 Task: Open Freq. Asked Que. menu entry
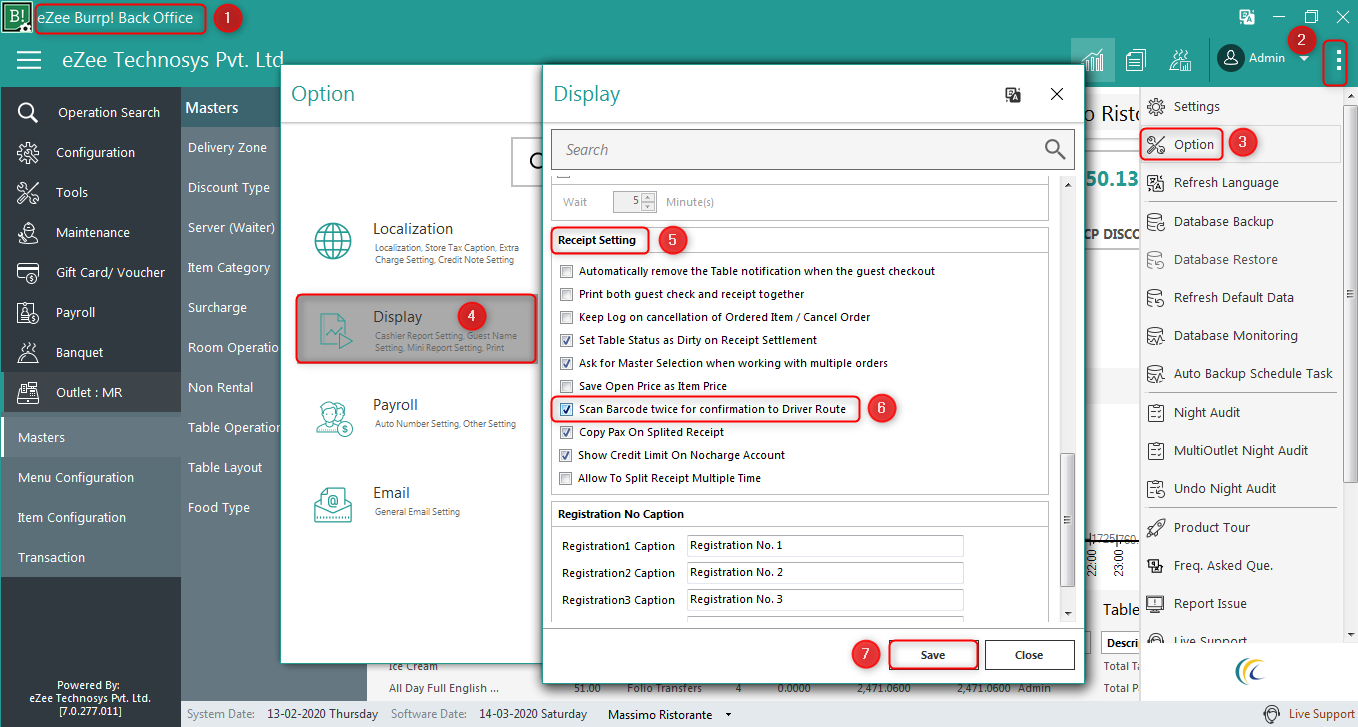[x=1223, y=565]
